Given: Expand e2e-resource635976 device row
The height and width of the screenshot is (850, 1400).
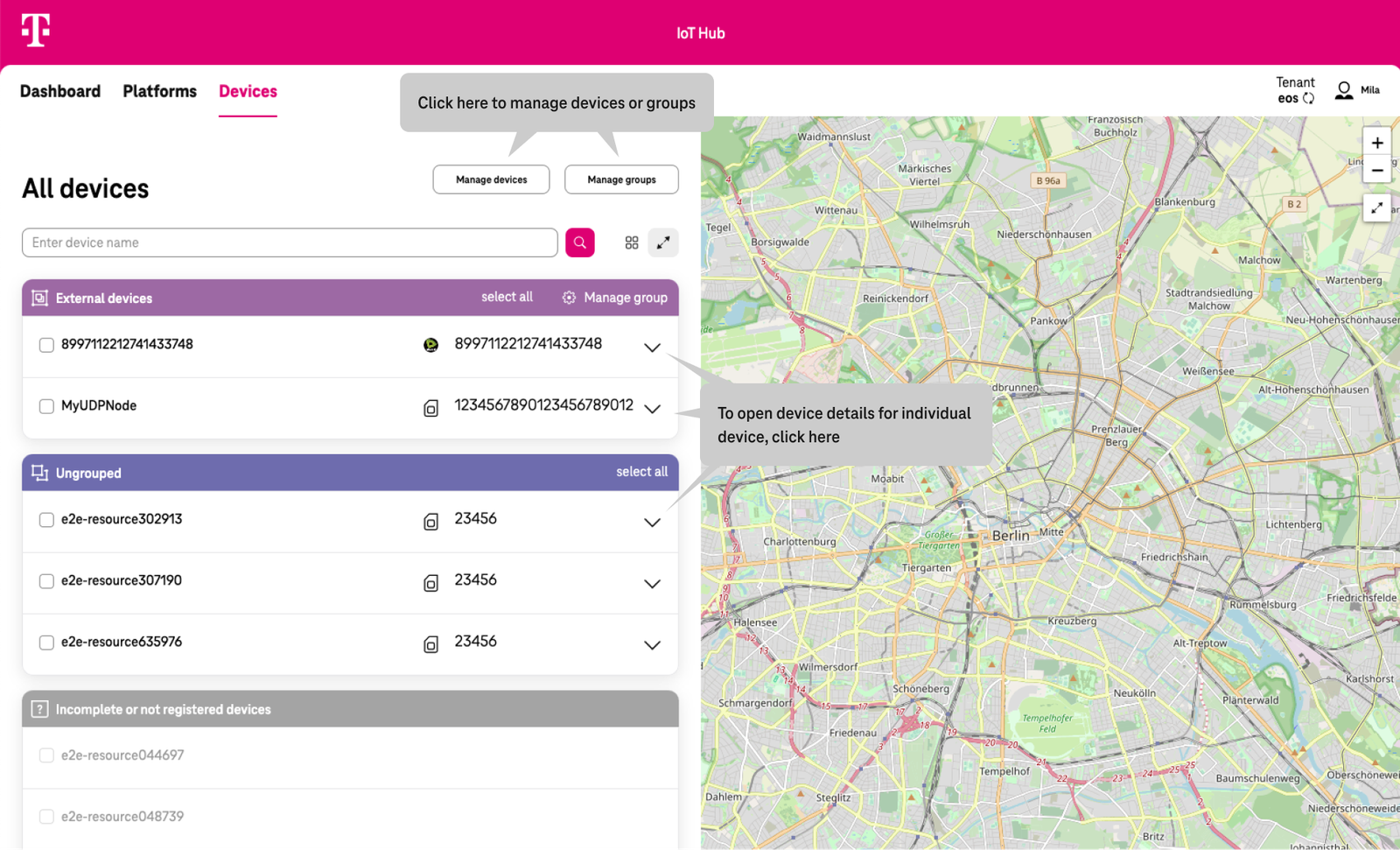Looking at the screenshot, I should 652,645.
